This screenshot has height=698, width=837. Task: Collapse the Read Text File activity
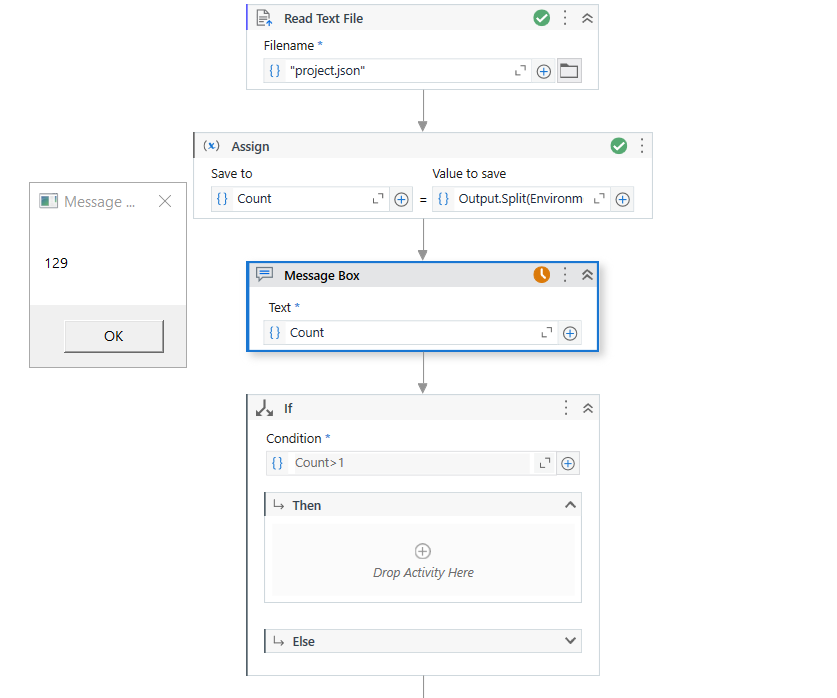[x=587, y=18]
